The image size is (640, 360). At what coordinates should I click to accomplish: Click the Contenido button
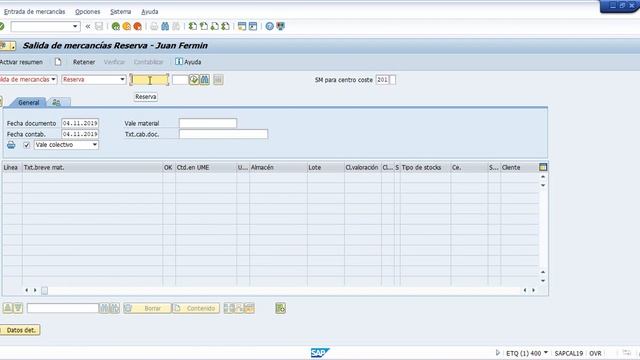point(196,308)
